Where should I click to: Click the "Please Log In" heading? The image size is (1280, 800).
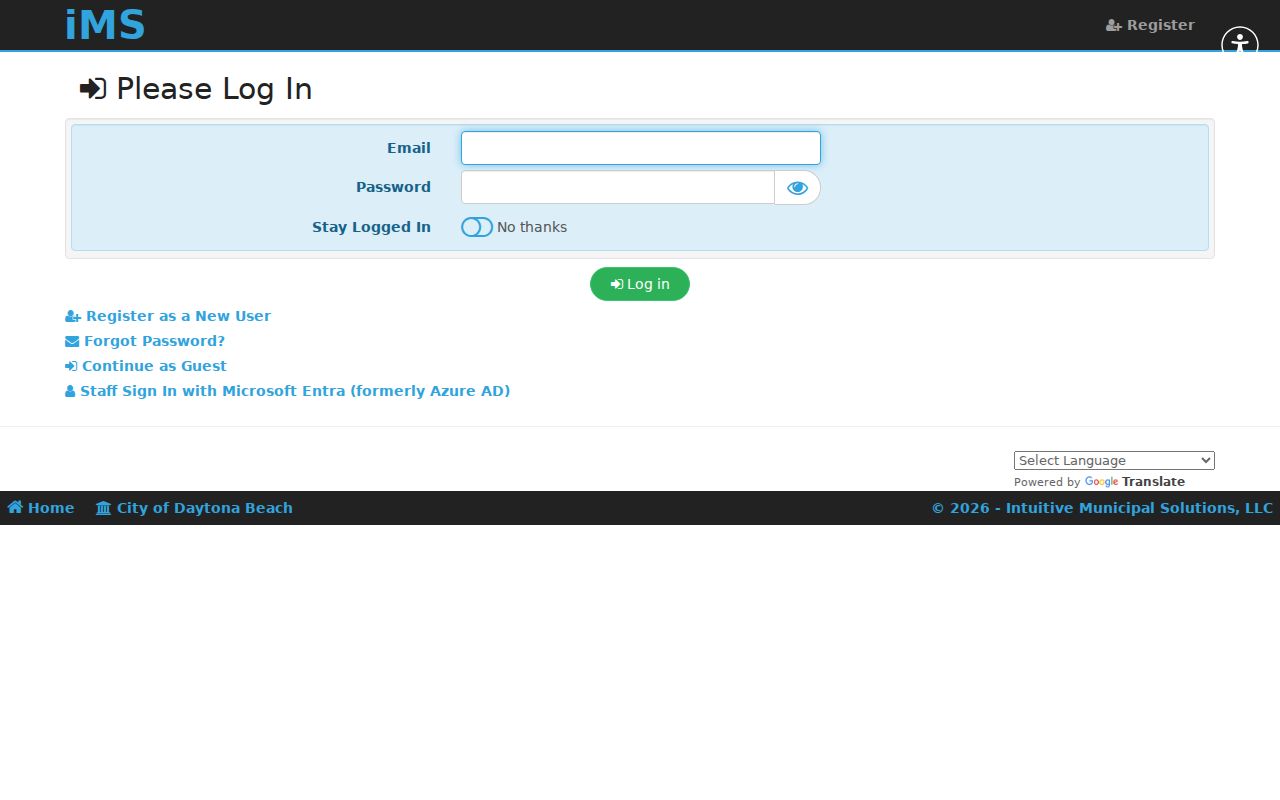coord(196,89)
